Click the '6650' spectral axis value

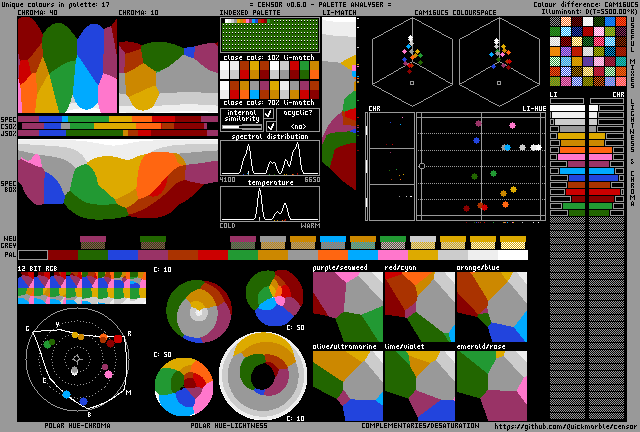click(312, 180)
